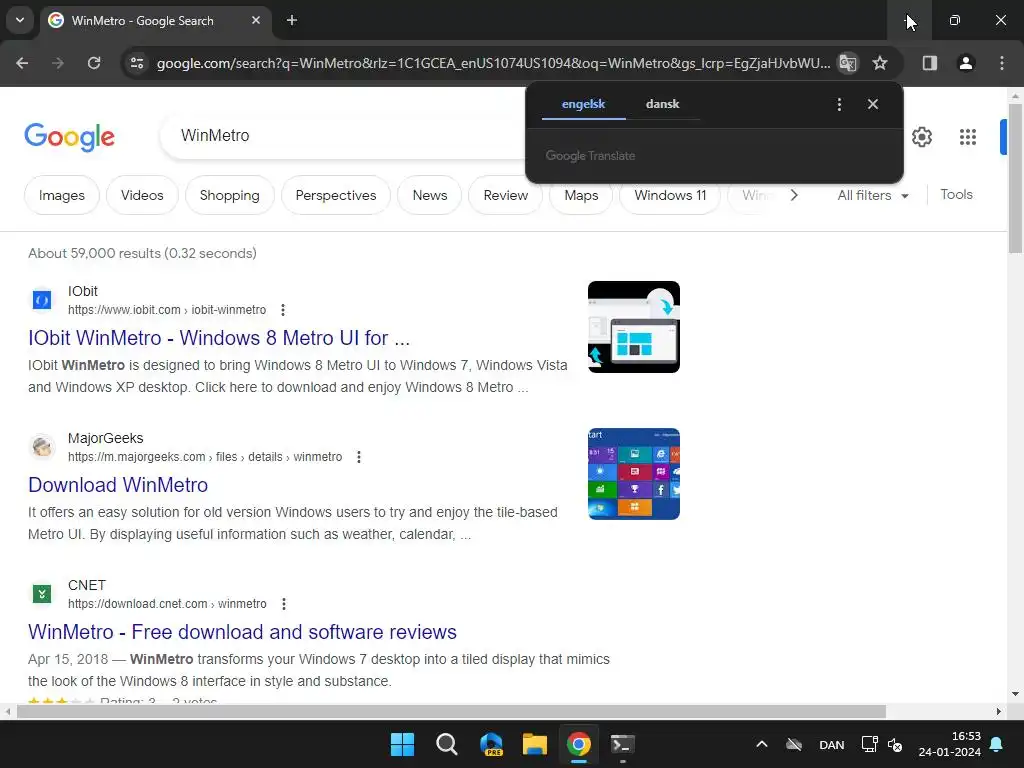Open the Chrome profile icon
1024x768 pixels.
[x=965, y=63]
